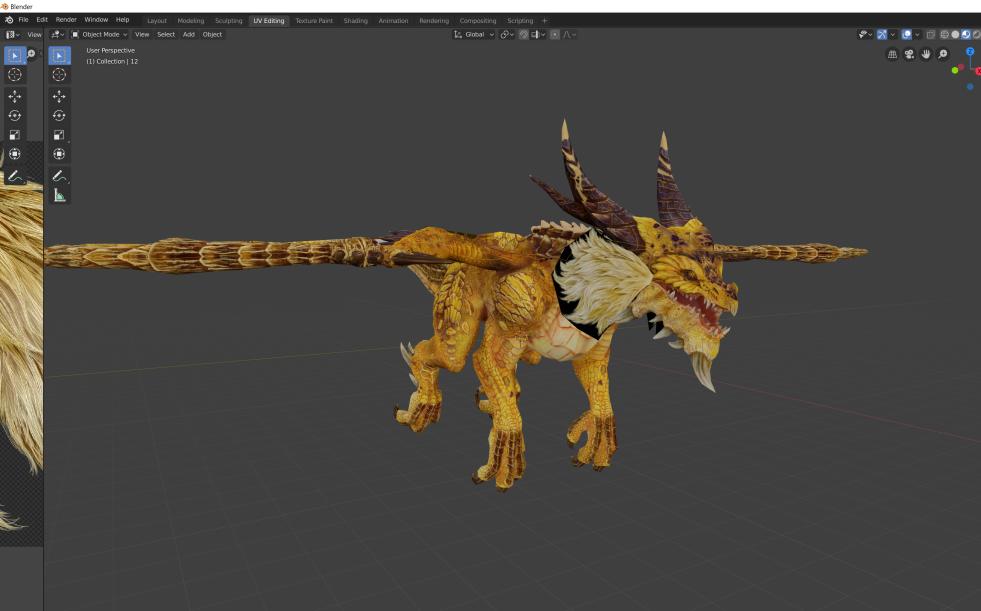Open viewport object visibility dropdown

click(x=865, y=35)
